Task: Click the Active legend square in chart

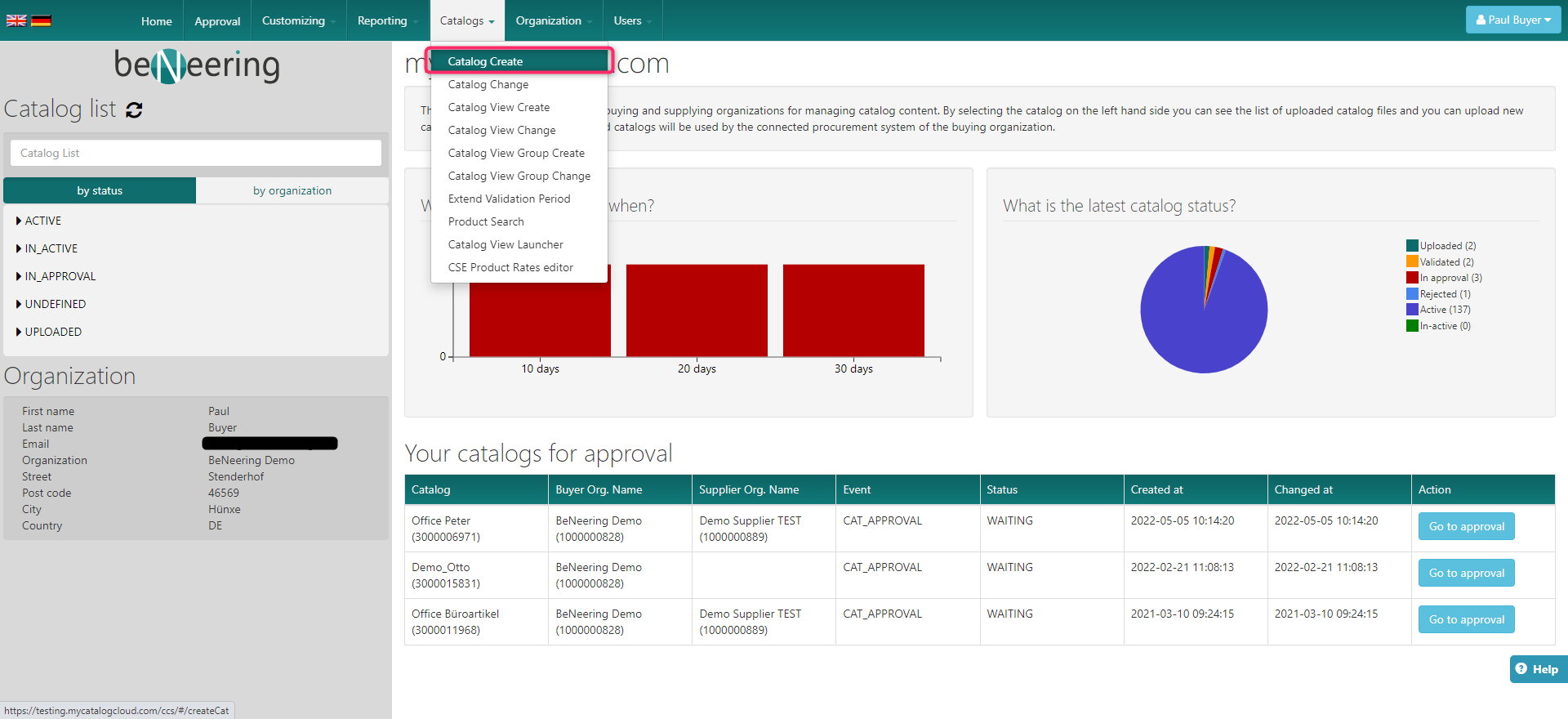Action: (x=1412, y=310)
